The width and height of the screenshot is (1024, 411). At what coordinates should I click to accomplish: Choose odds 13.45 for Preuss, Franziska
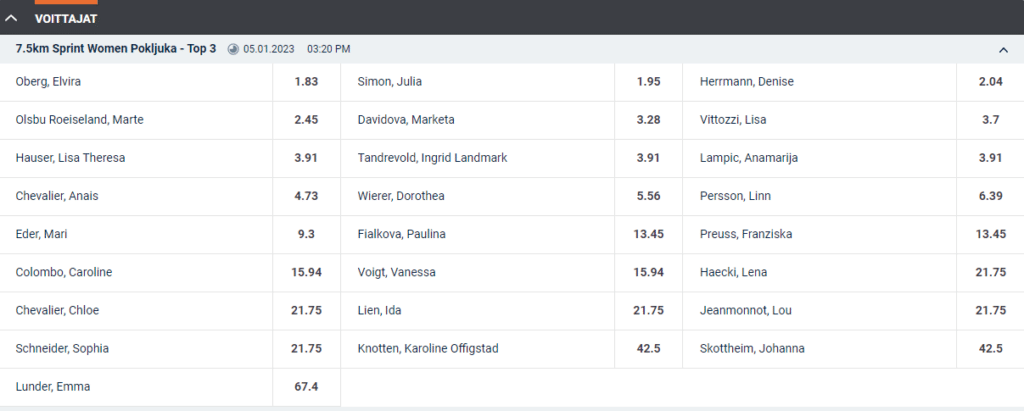(x=991, y=234)
